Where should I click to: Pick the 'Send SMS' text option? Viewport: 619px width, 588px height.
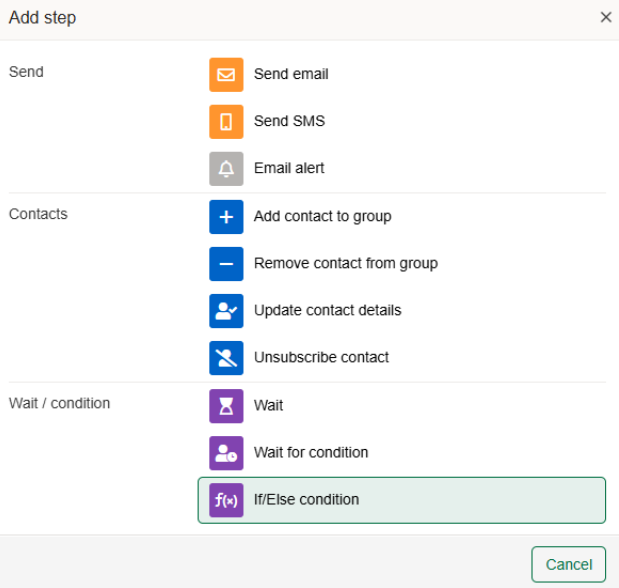[x=289, y=122]
